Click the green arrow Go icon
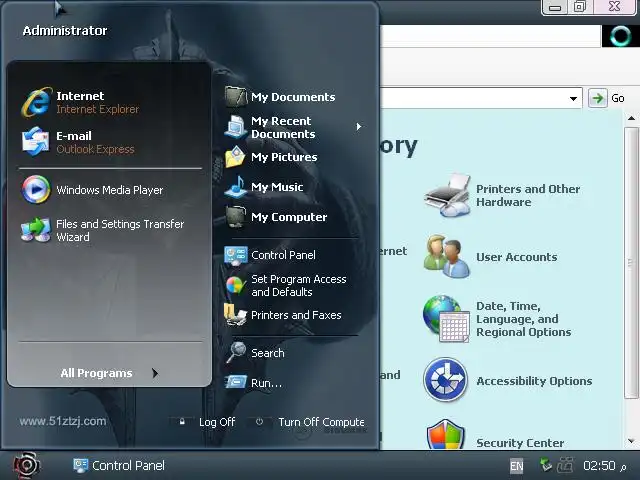 598,98
